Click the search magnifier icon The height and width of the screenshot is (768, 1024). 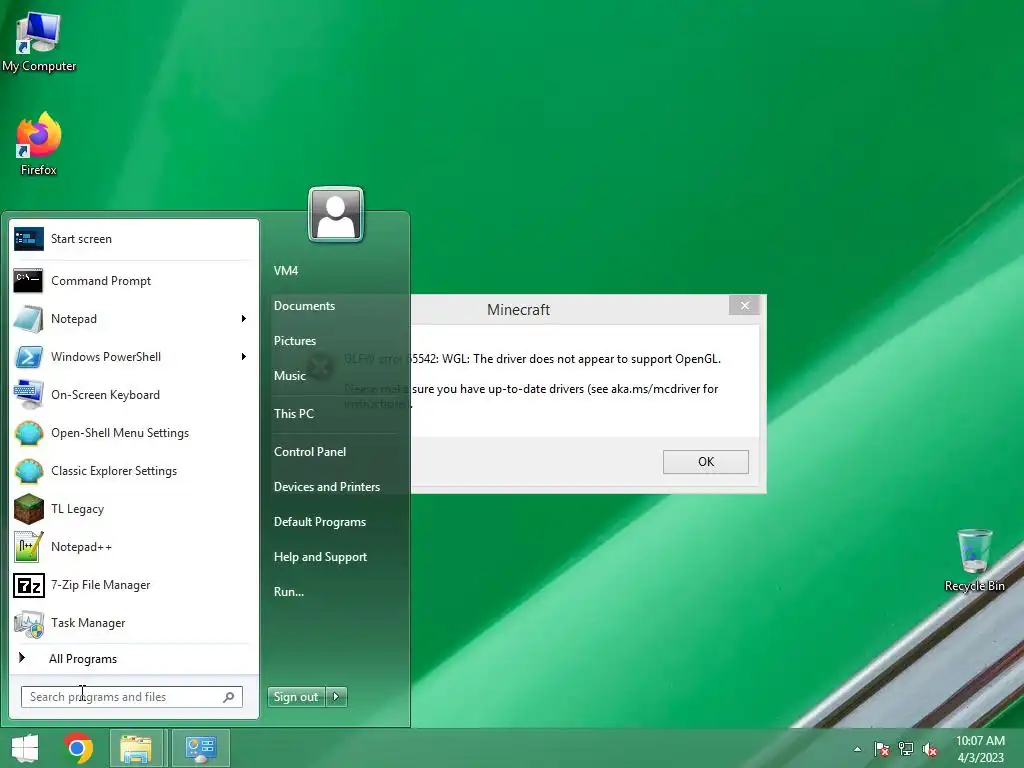pos(229,697)
